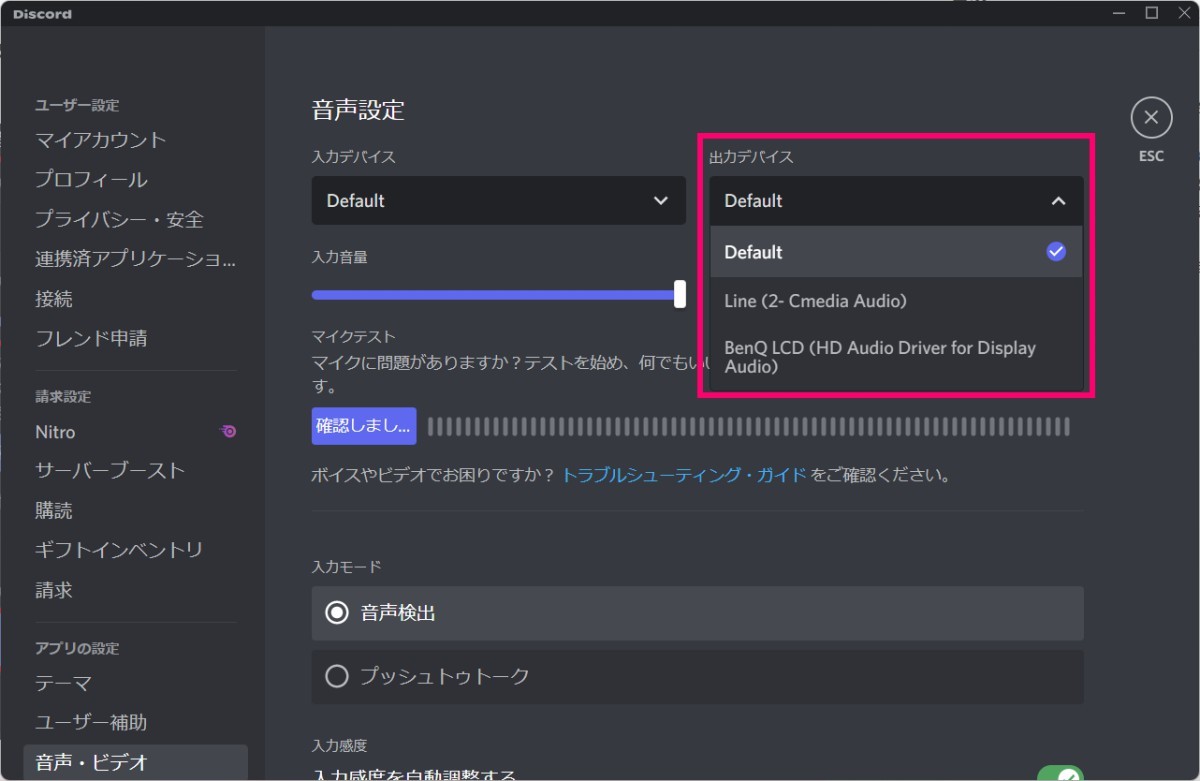Open the トラブルシューティング・ガイド link

(x=684, y=475)
